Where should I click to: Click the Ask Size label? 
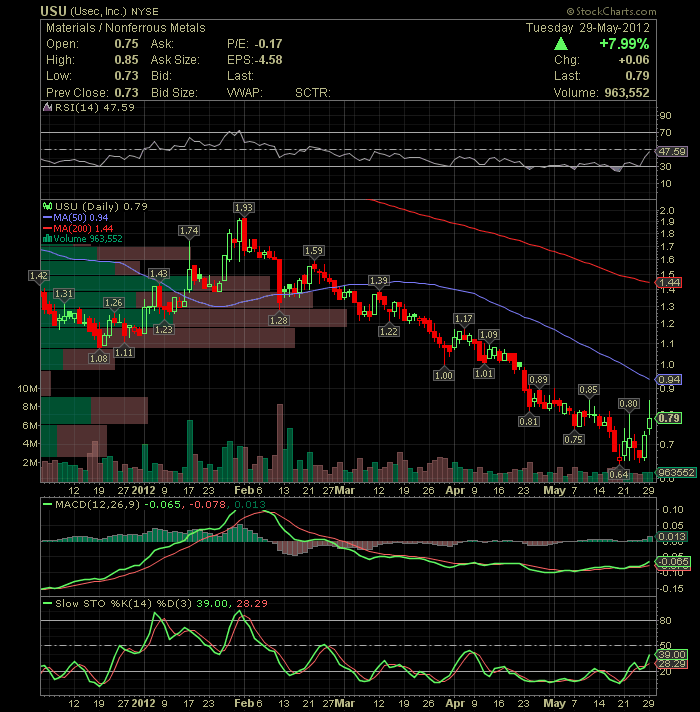point(175,60)
